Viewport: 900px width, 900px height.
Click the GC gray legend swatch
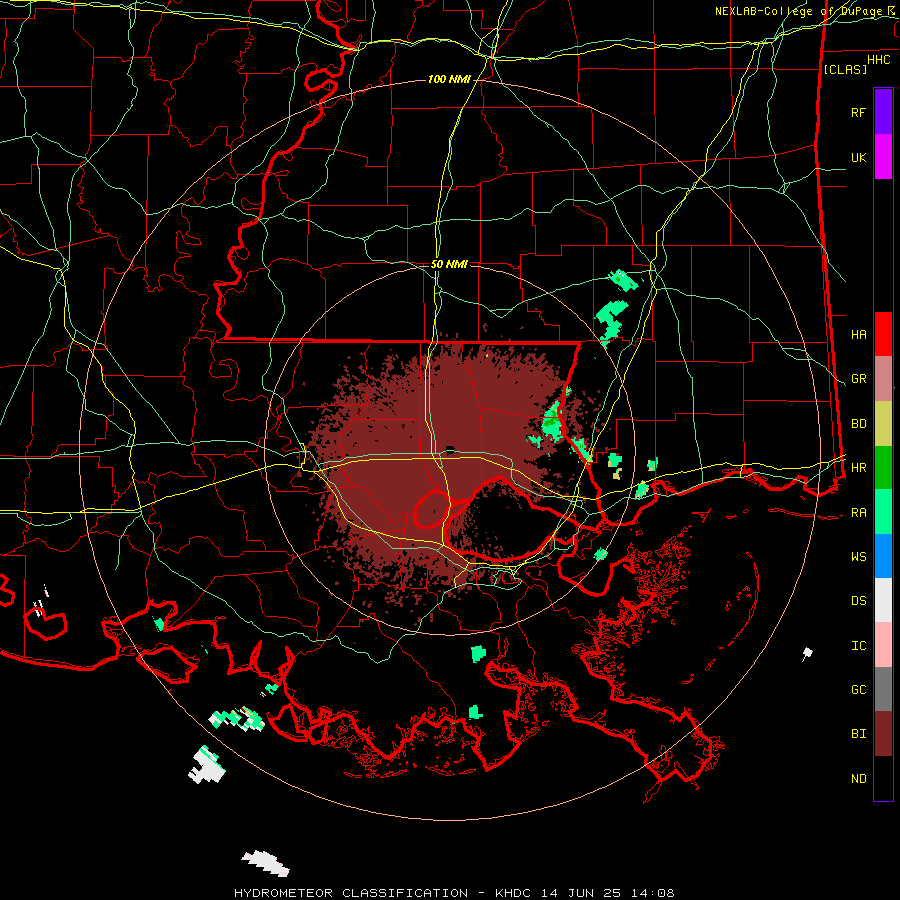point(883,689)
